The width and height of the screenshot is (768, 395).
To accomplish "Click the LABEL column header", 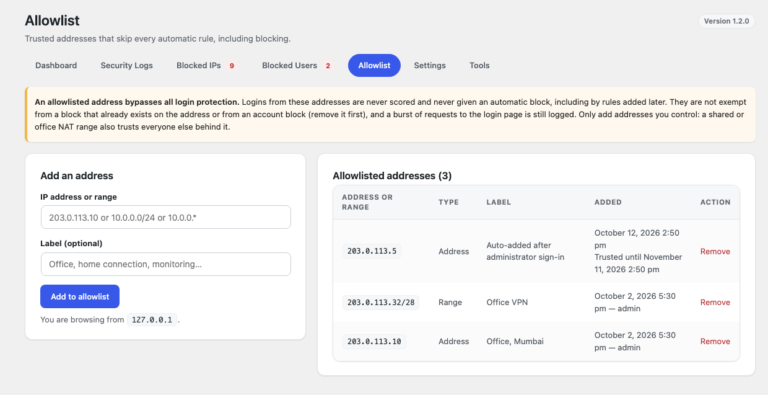I will [x=499, y=202].
